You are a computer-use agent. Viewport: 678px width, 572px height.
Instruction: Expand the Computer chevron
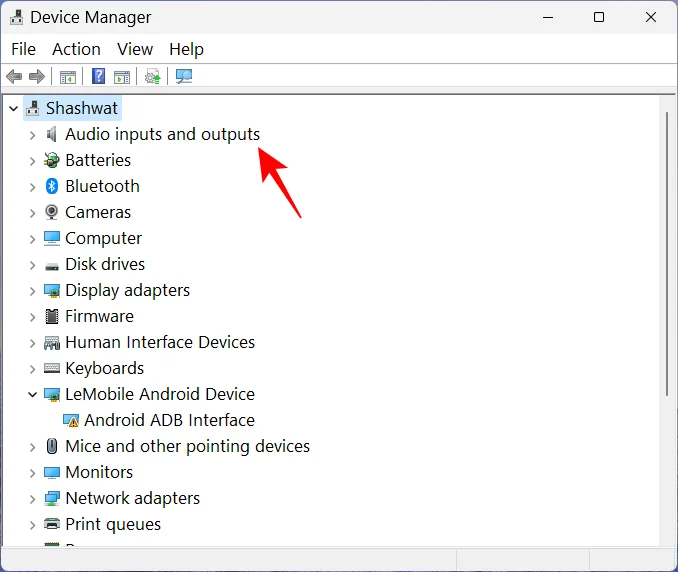coord(32,239)
